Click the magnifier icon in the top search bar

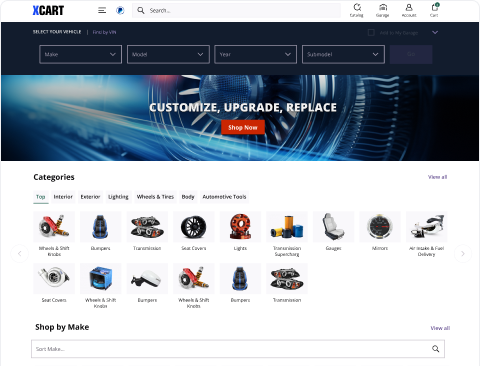coord(141,11)
